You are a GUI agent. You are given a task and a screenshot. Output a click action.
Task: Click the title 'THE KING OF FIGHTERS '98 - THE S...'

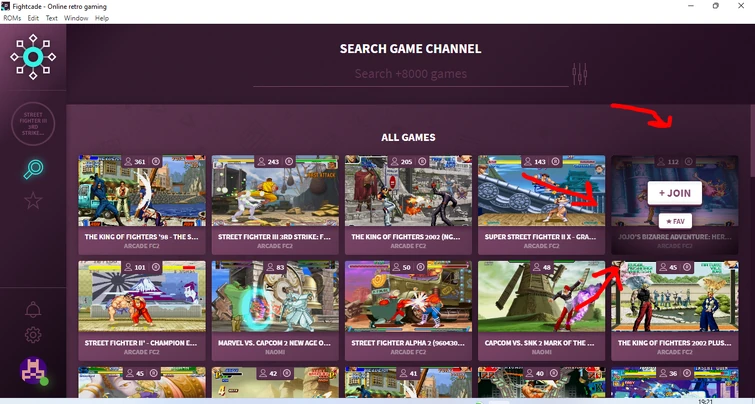pos(142,237)
